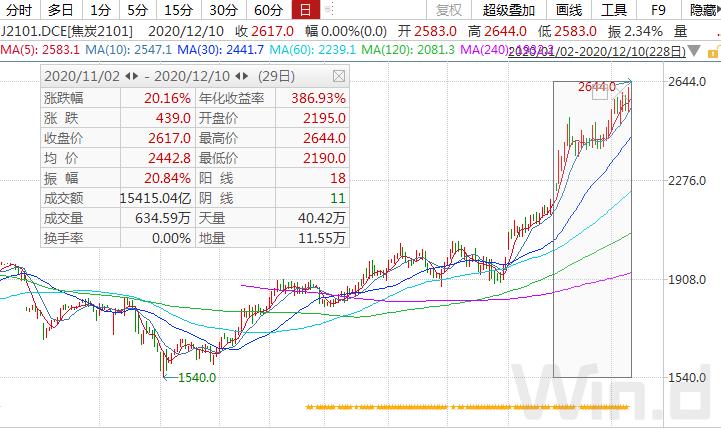
Task: Open the date range dropdown triangle
Action: [694, 50]
